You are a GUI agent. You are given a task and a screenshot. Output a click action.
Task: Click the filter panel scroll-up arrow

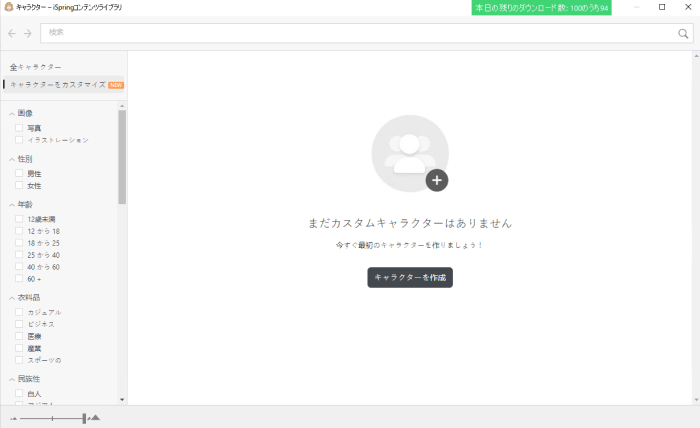pyautogui.click(x=122, y=106)
